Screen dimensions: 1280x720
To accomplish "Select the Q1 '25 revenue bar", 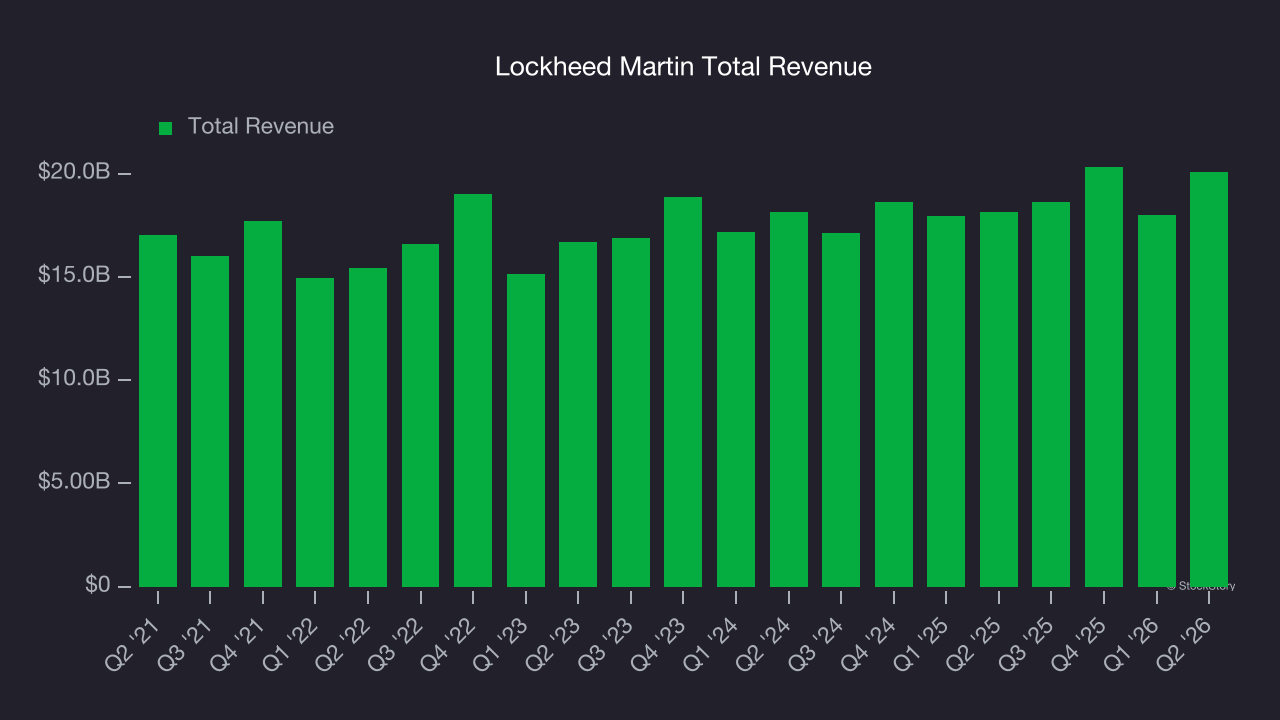I will pyautogui.click(x=946, y=401).
